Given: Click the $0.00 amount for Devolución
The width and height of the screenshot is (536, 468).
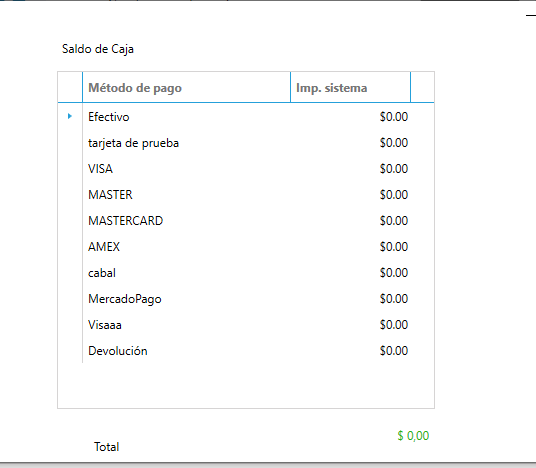Looking at the screenshot, I should 394,351.
